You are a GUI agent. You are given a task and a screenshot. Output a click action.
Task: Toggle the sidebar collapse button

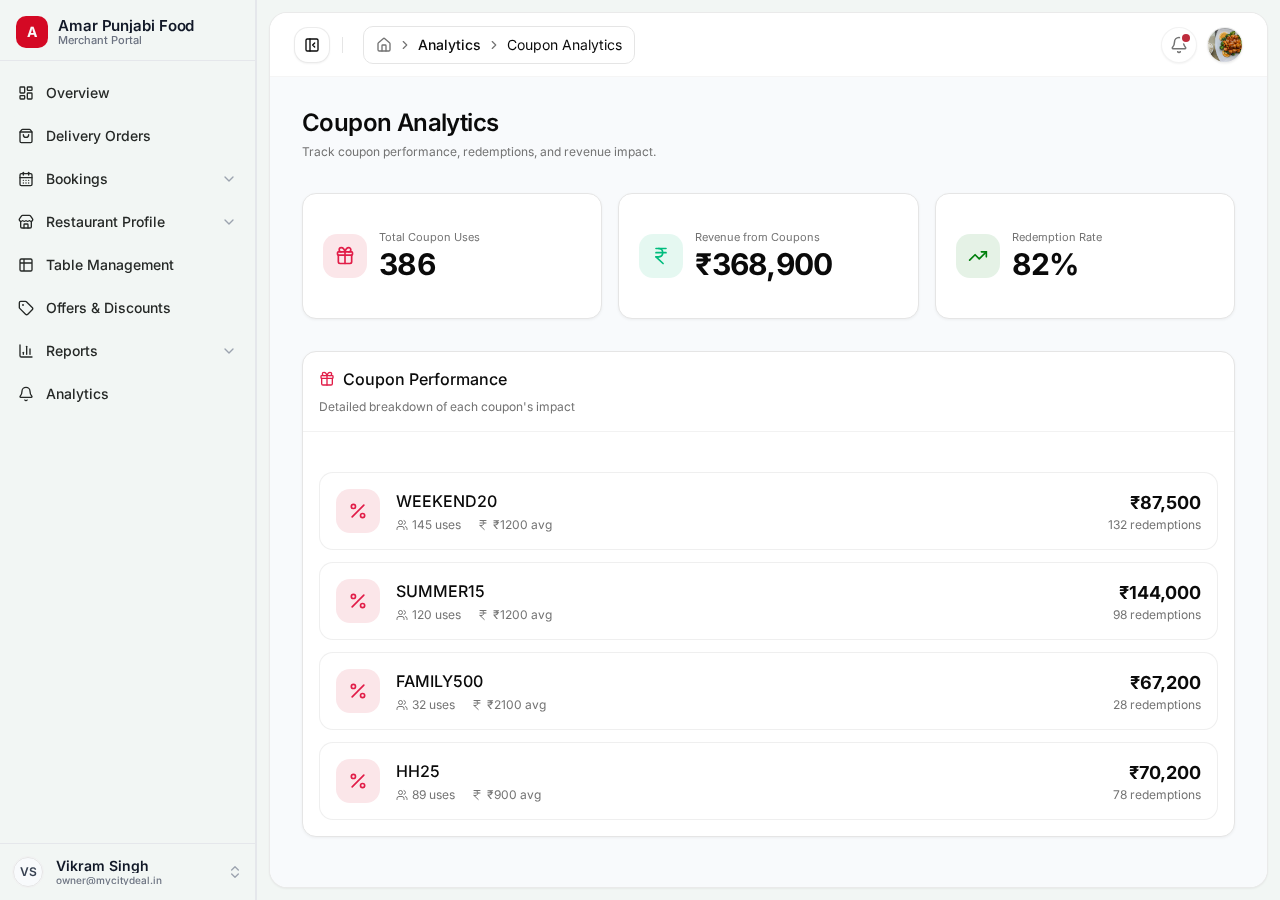pyautogui.click(x=312, y=45)
